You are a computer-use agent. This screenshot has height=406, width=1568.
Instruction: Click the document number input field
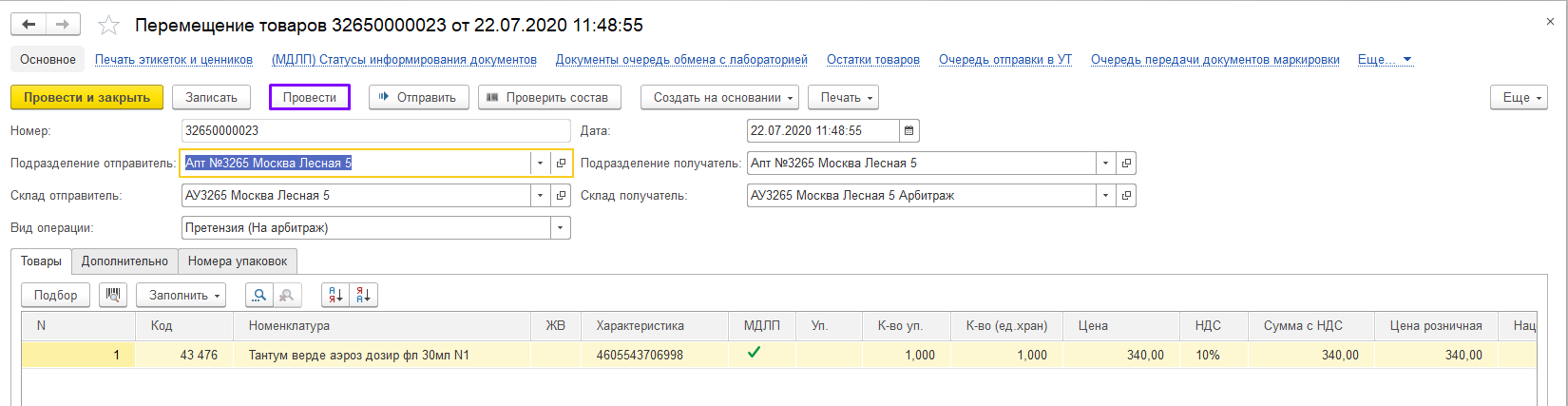point(375,131)
